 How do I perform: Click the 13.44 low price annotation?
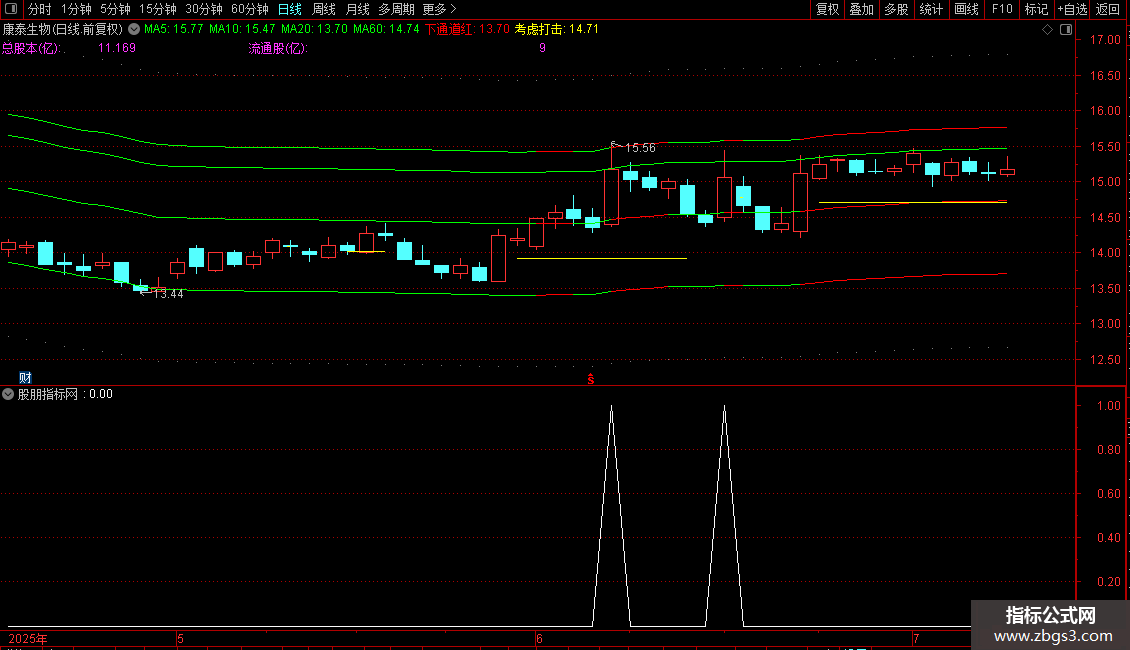168,294
